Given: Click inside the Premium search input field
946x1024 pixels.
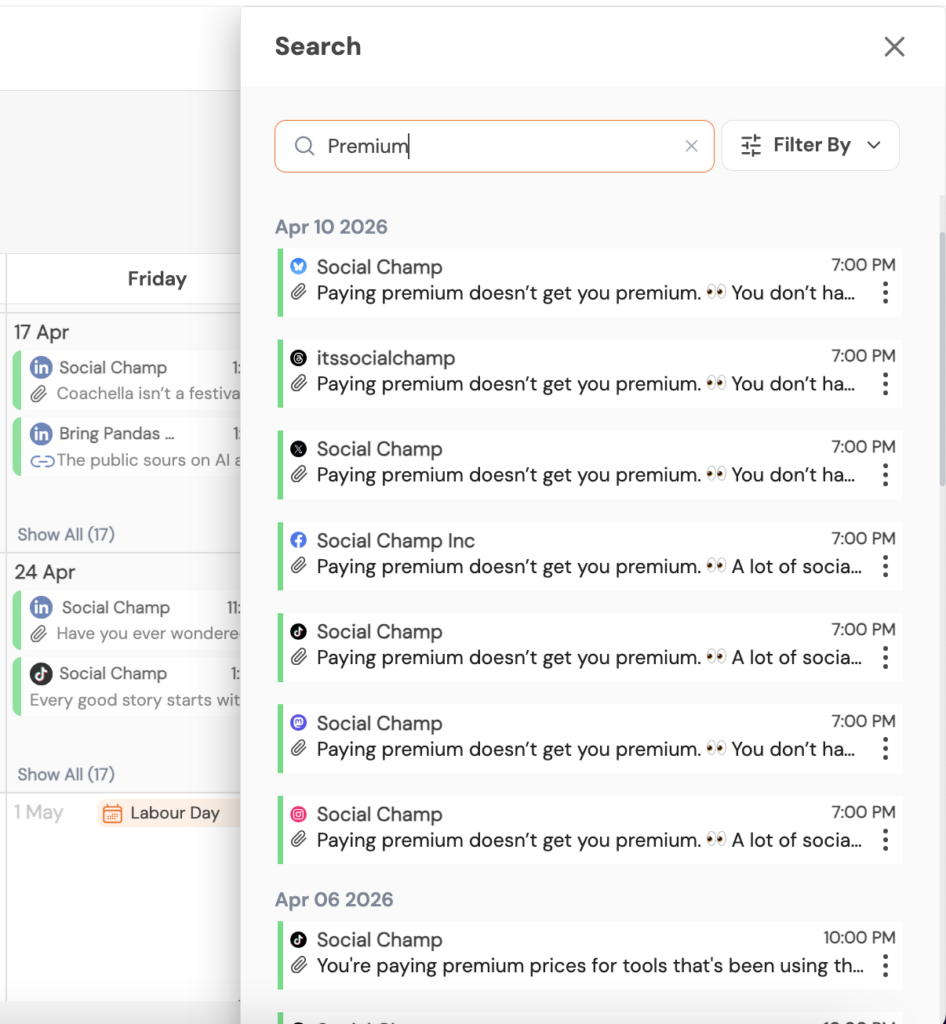Looking at the screenshot, I should coord(494,146).
